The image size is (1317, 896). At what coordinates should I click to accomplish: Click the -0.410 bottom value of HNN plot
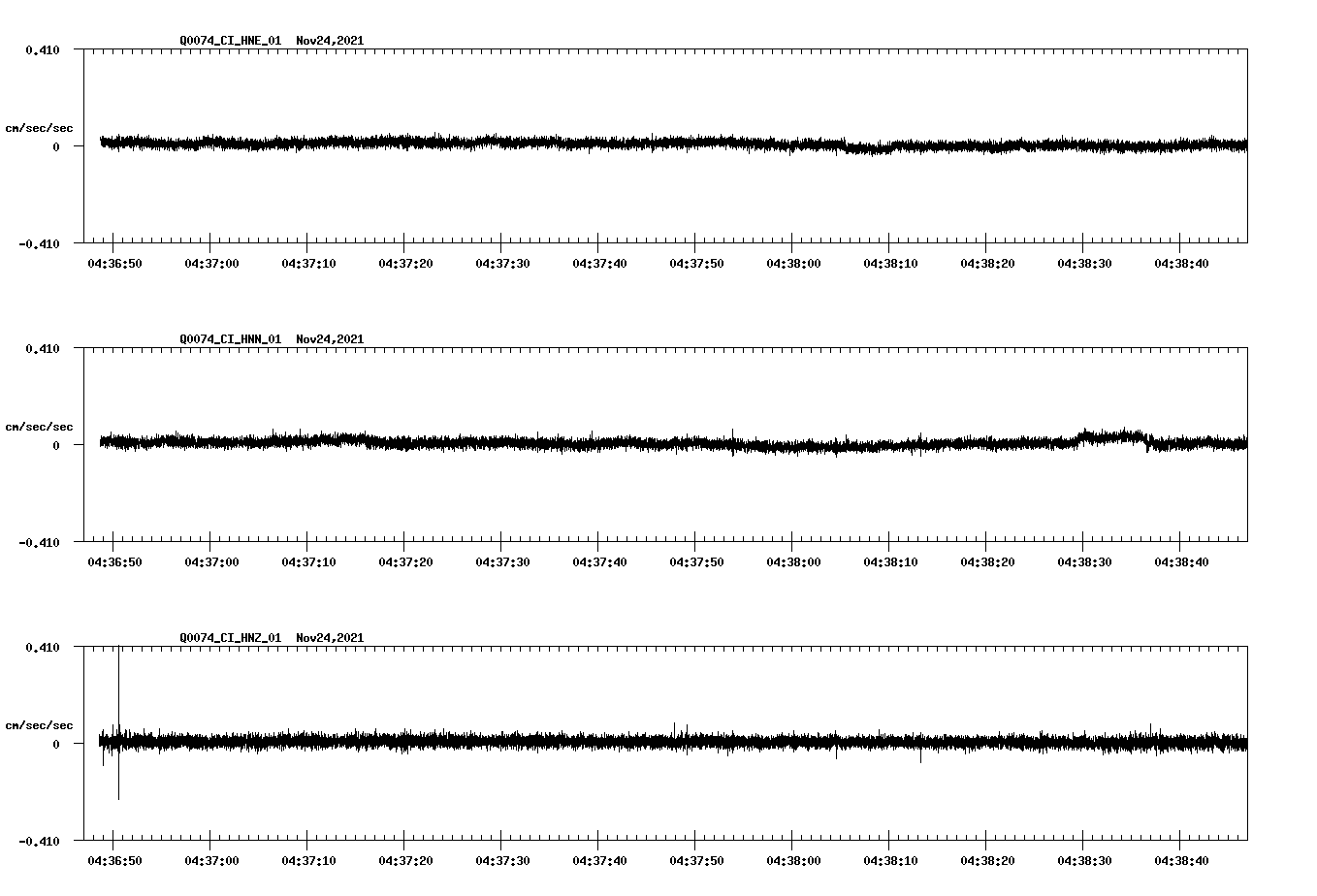(x=39, y=543)
